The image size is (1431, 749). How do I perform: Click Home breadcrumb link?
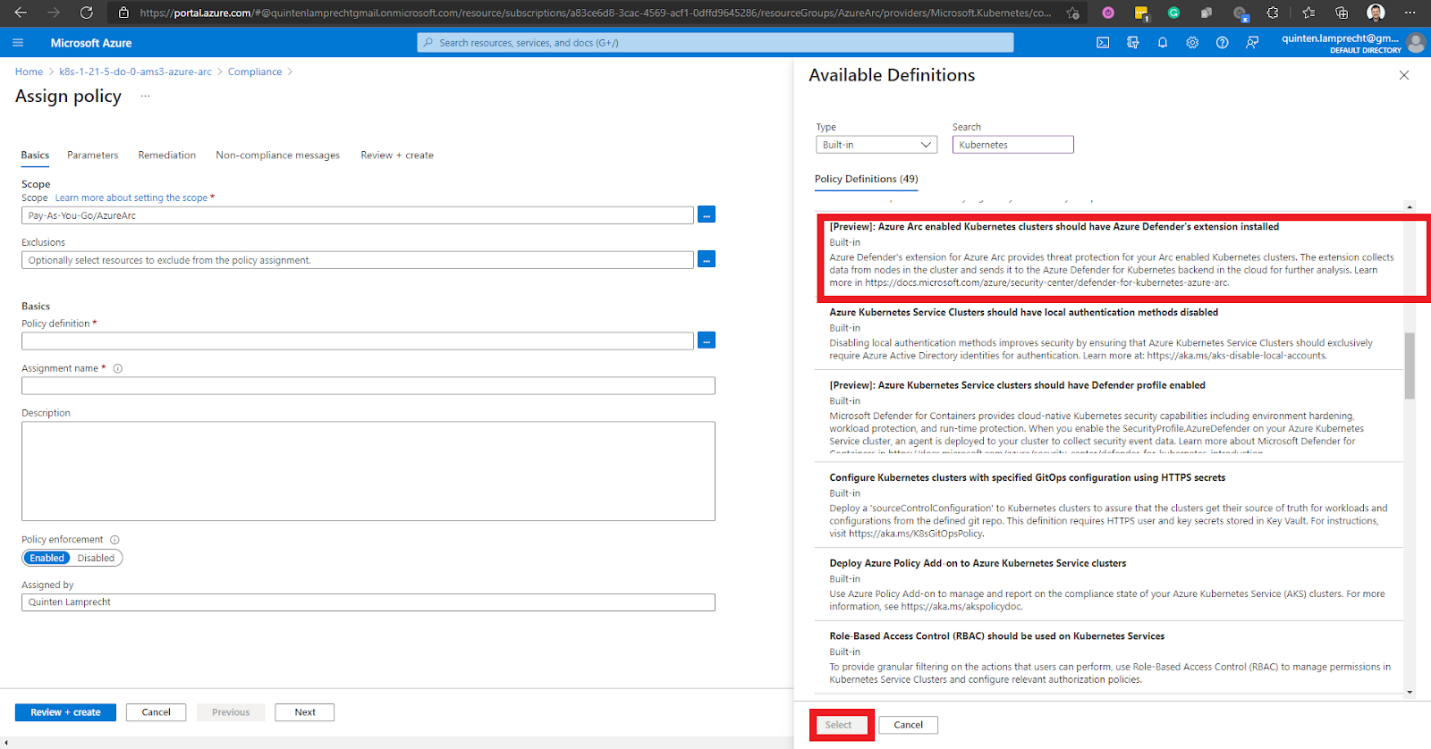29,72
